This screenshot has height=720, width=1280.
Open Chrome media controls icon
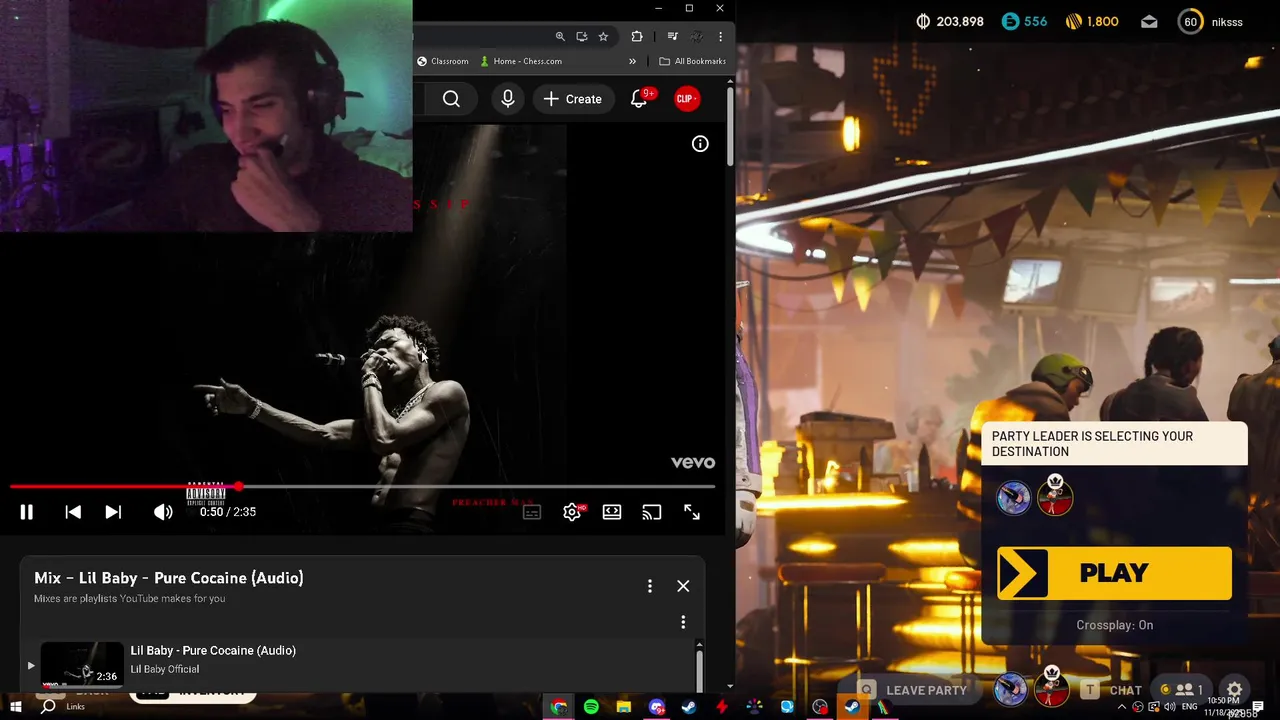(x=673, y=37)
